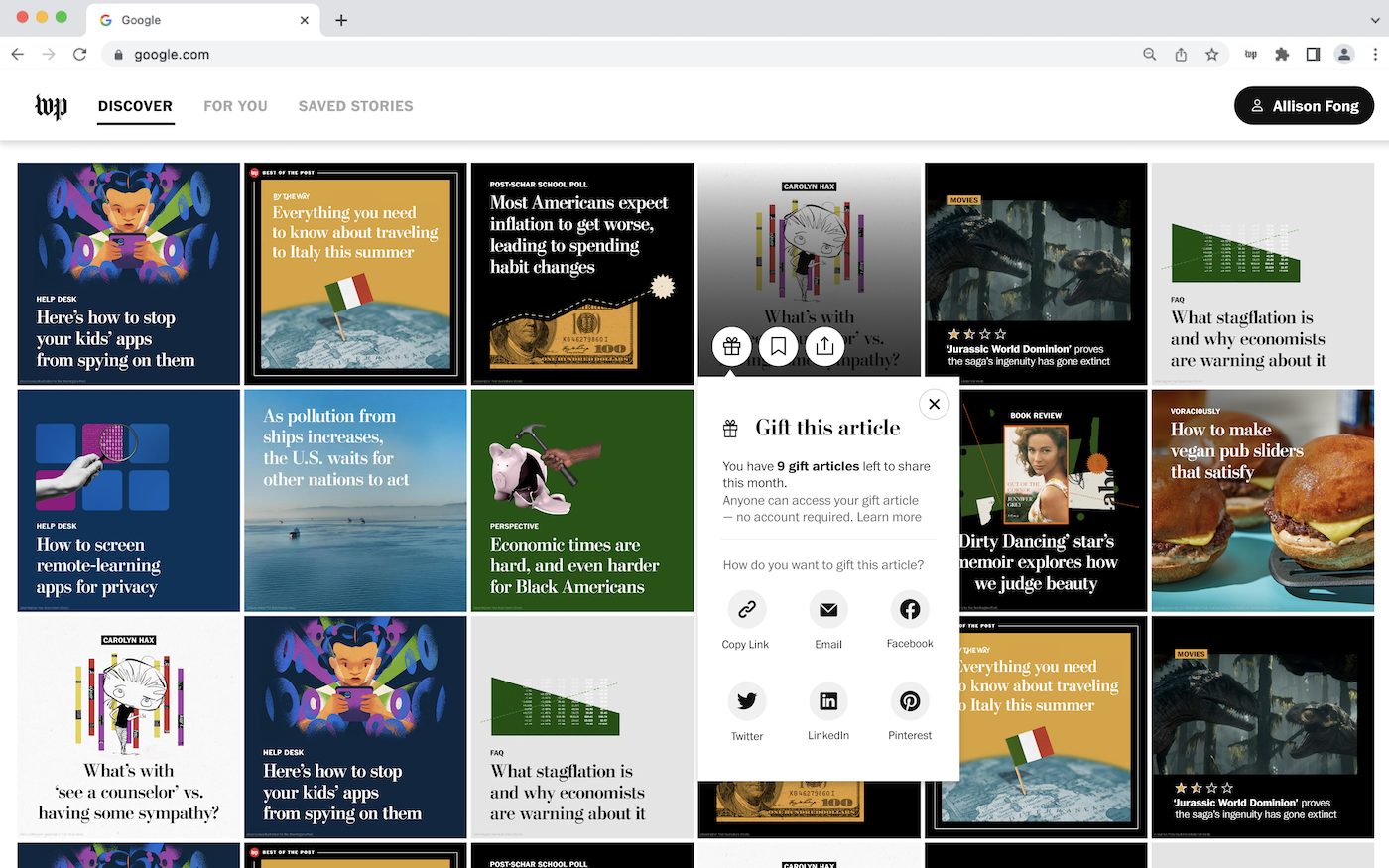Screen dimensions: 1389x868
Task: Bookmark the Carolyn Hax article
Action: 778,347
